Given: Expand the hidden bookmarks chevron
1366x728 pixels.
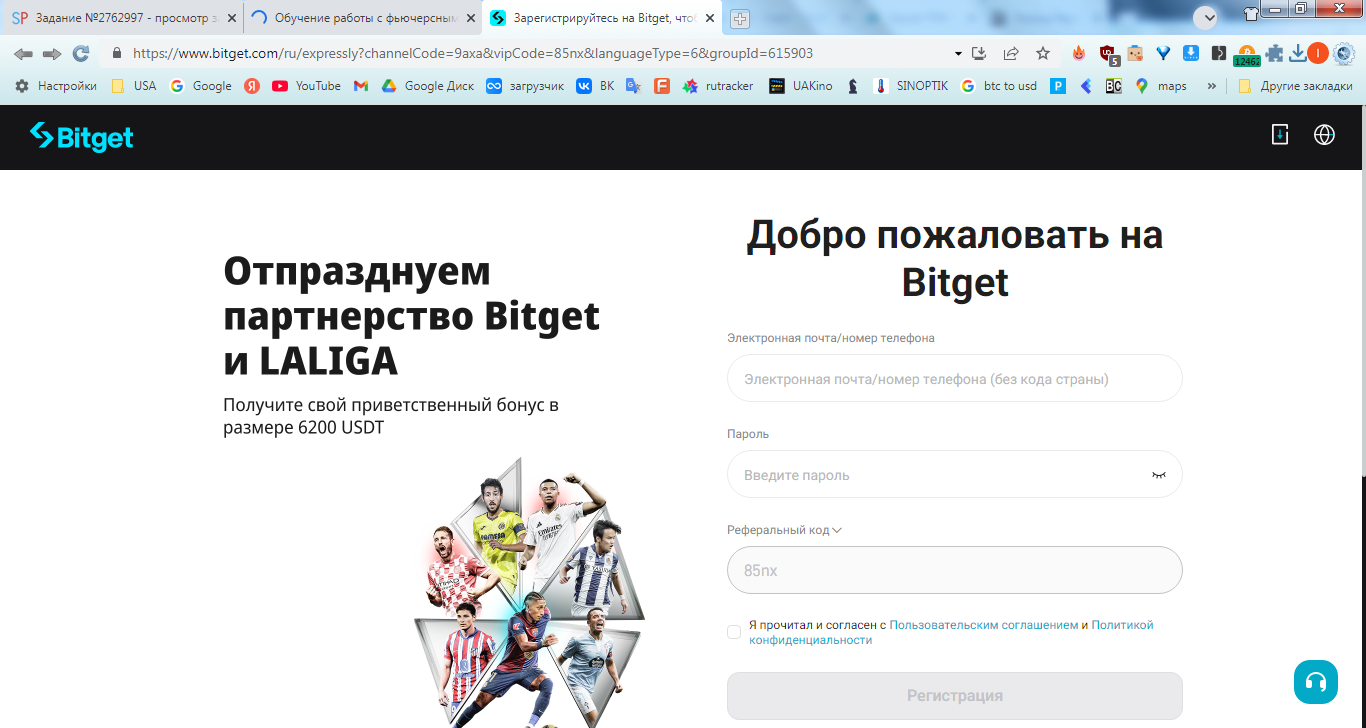Looking at the screenshot, I should tap(1212, 86).
